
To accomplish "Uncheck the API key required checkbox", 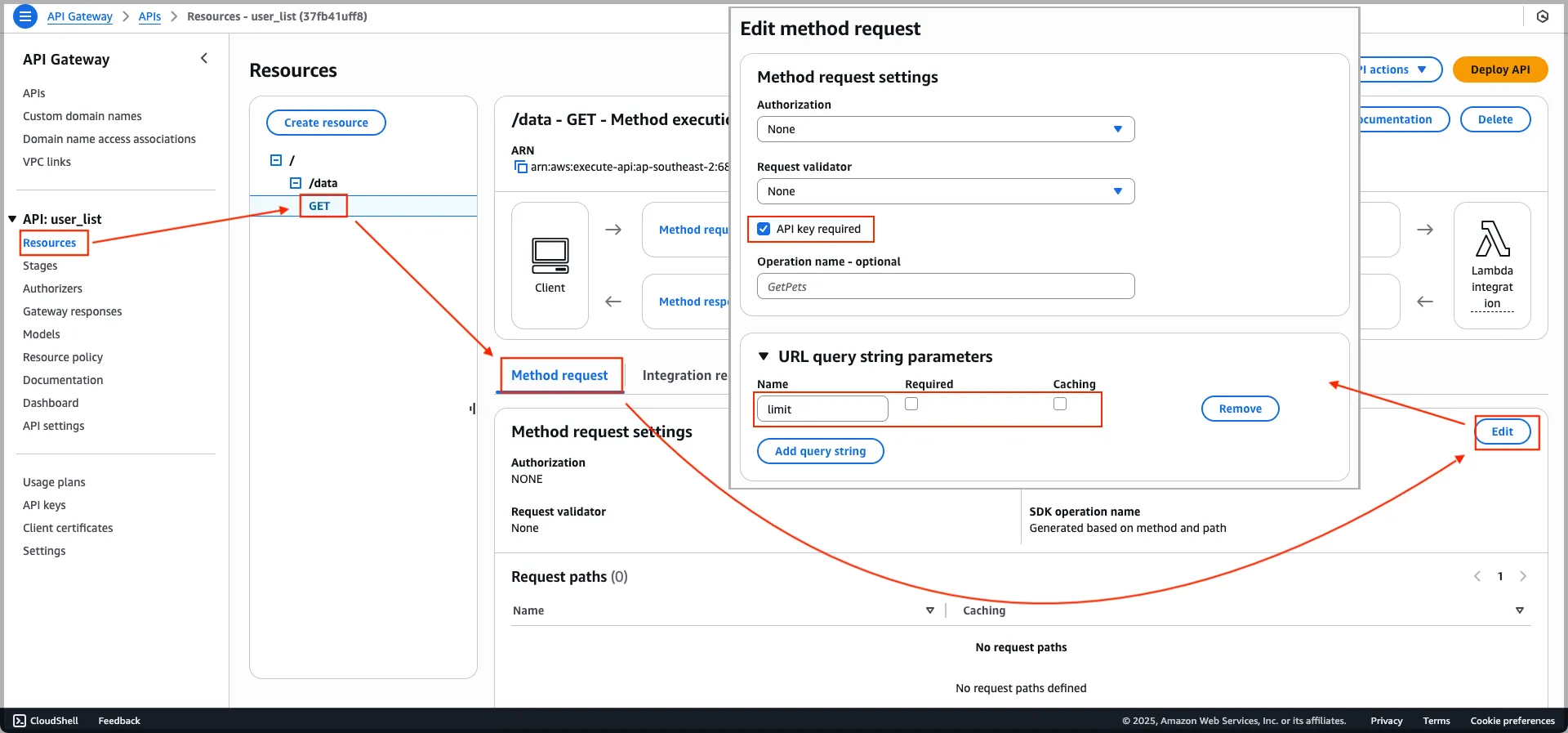I will click(764, 229).
